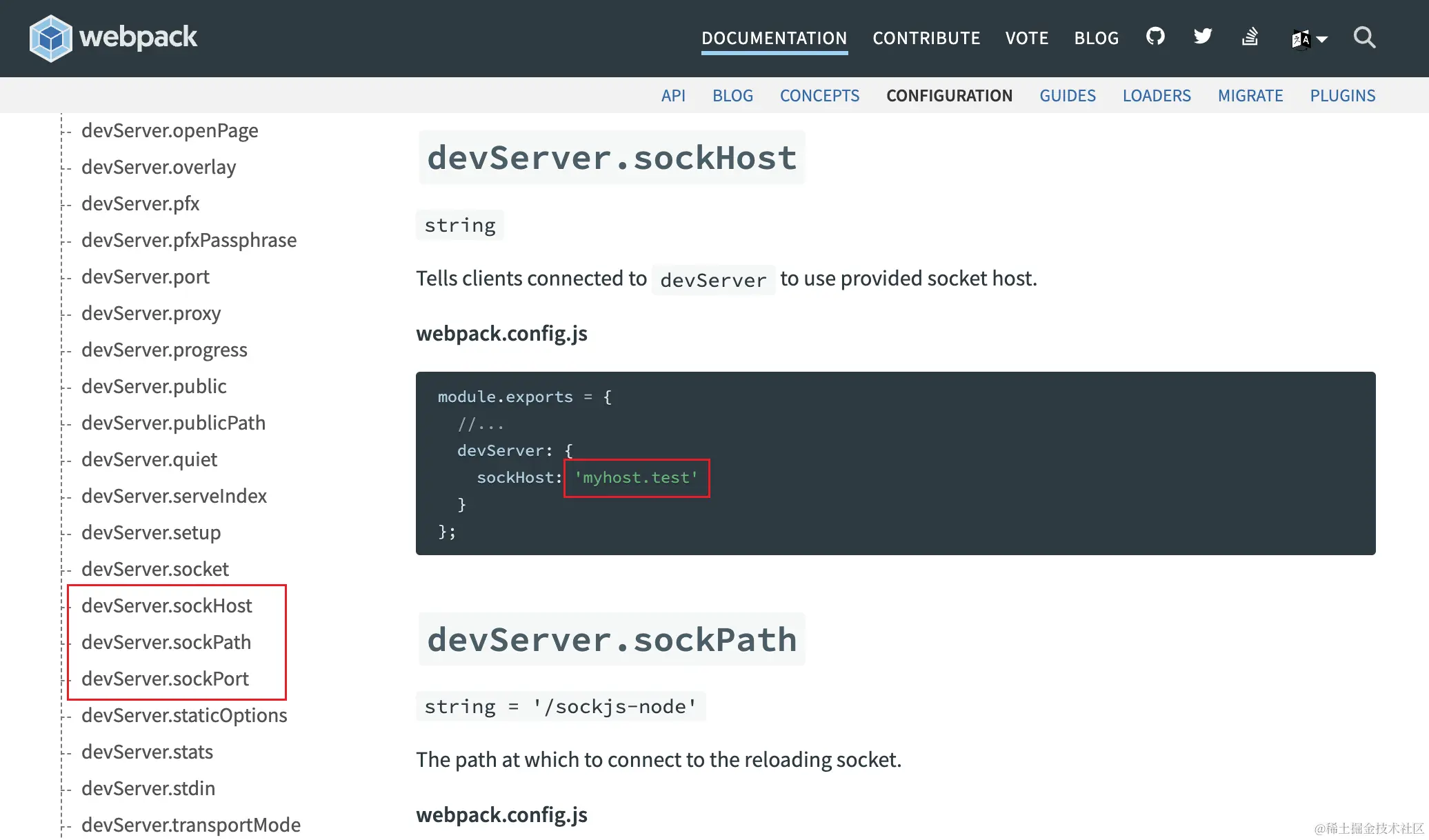
Task: Jump to devServer.sockHost in sidebar
Action: pos(167,606)
